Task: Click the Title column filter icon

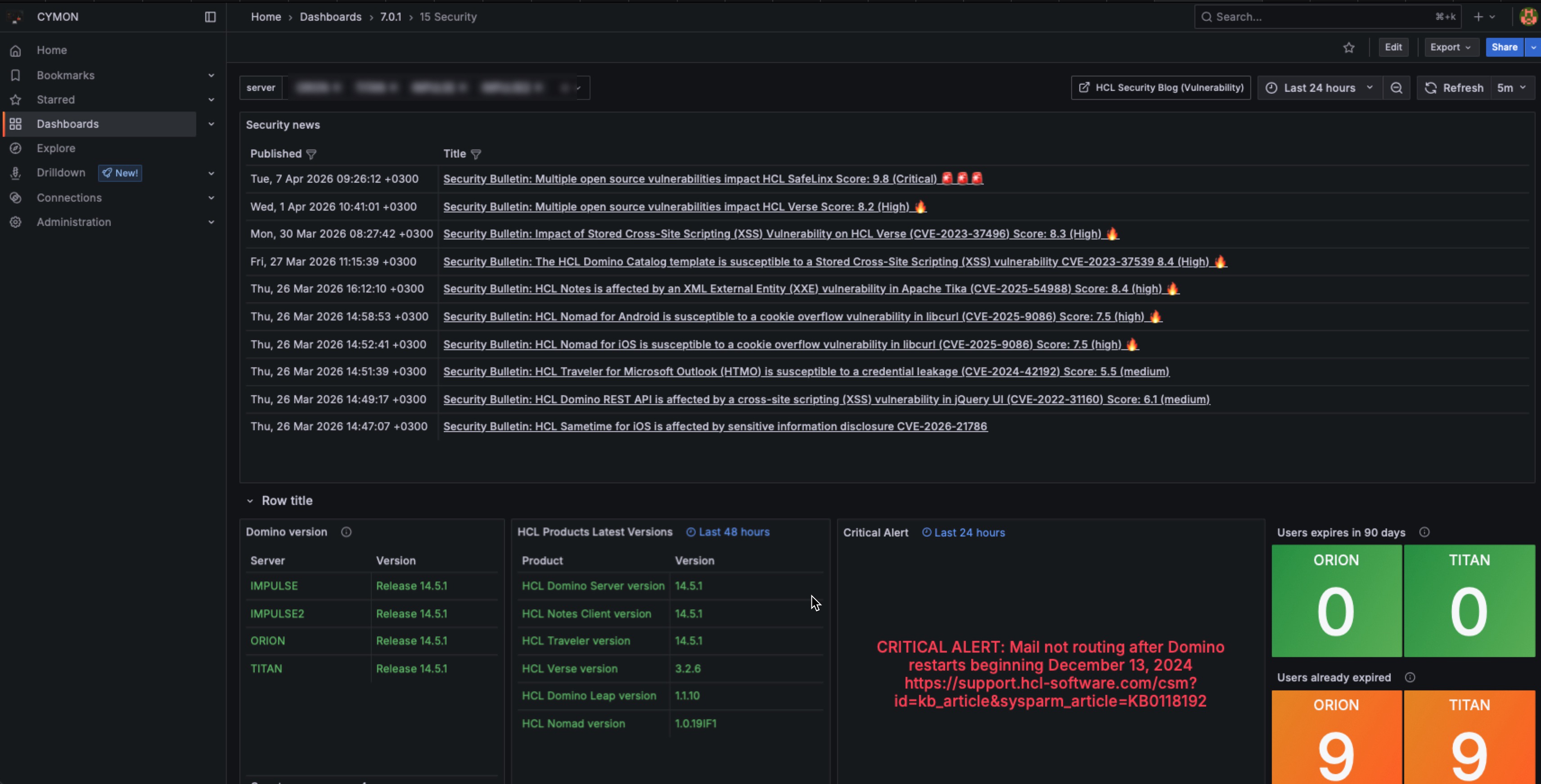Action: (x=476, y=154)
